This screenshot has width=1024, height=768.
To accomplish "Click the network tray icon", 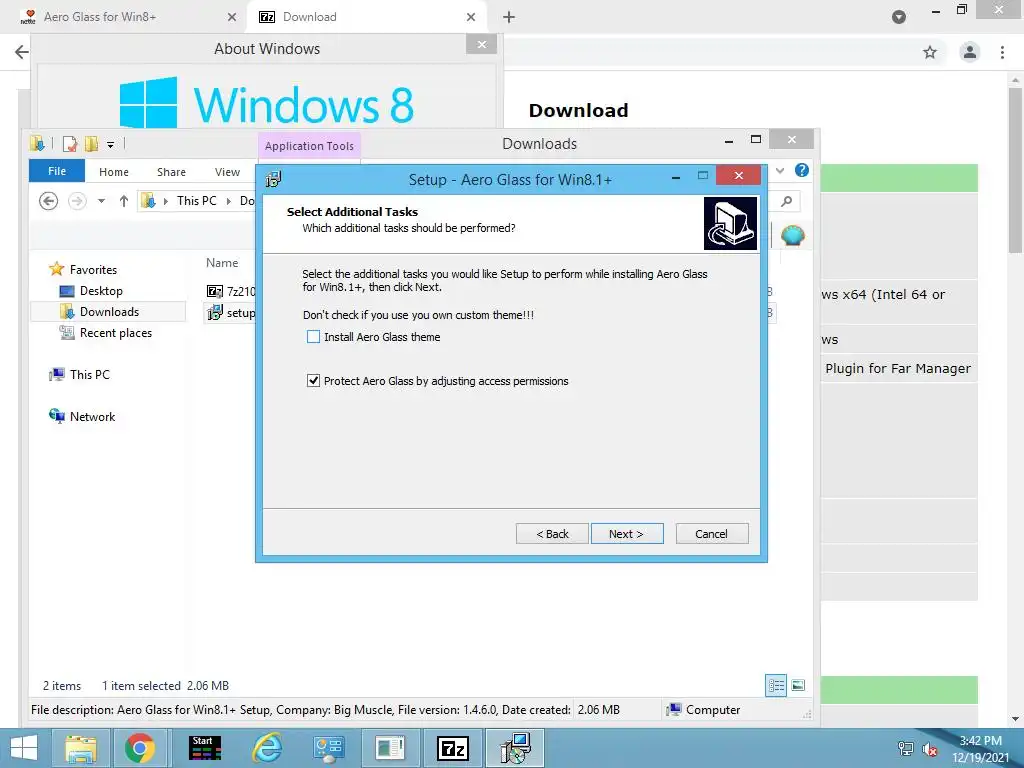I will click(x=906, y=749).
